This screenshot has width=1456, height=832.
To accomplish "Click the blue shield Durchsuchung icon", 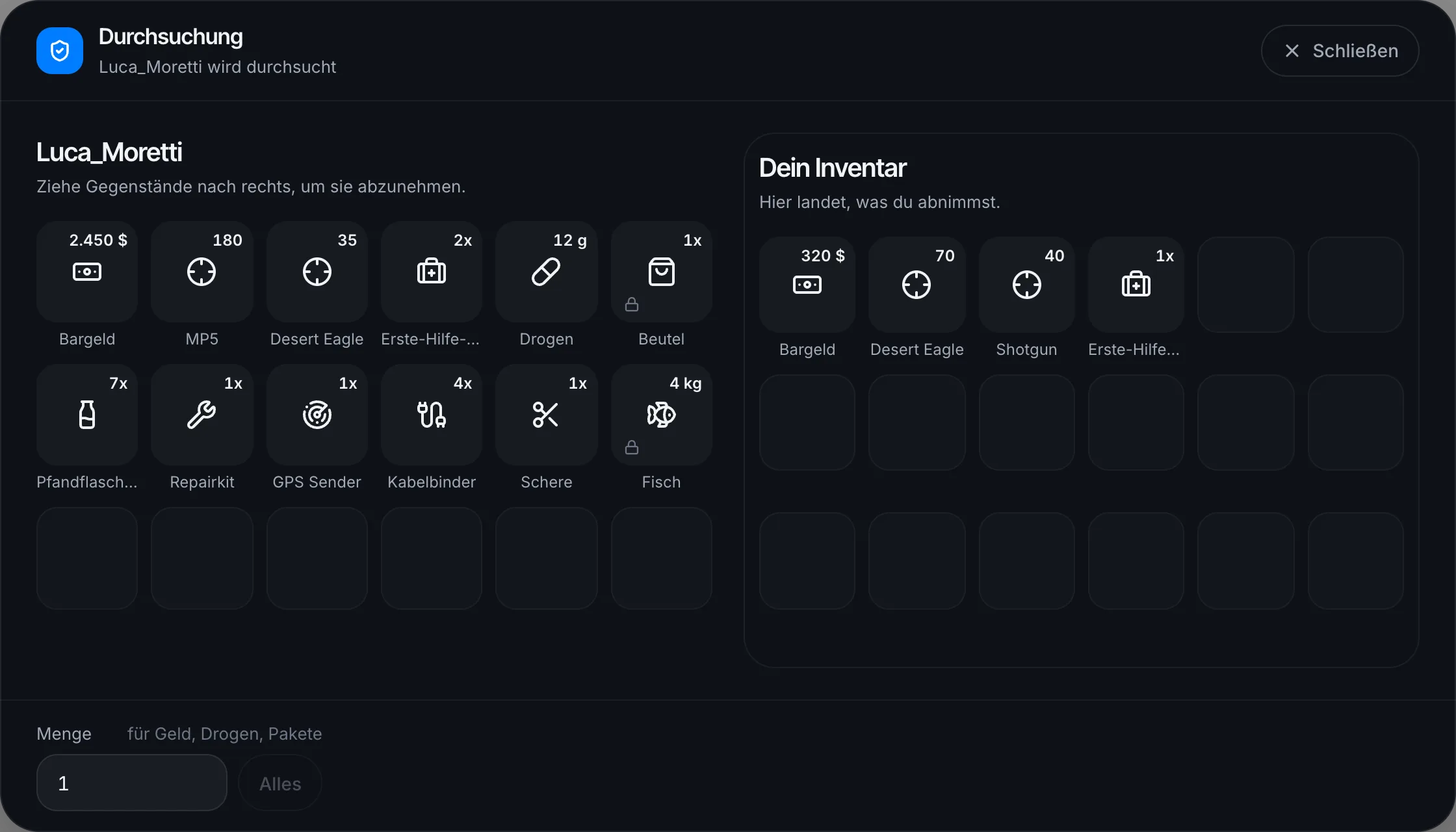I will click(60, 51).
